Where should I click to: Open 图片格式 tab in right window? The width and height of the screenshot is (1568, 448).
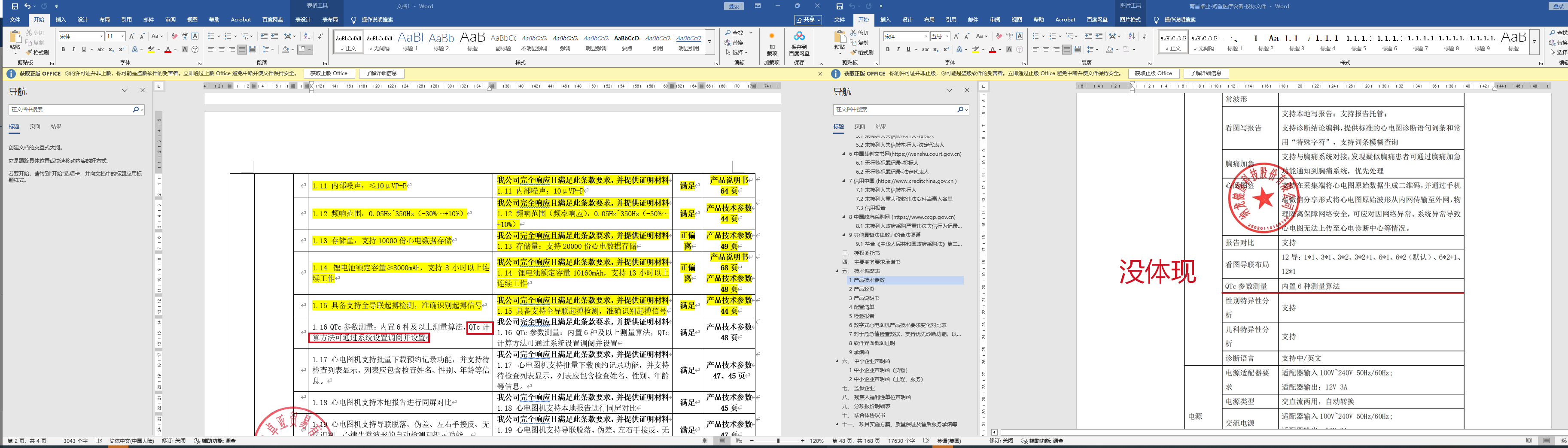pyautogui.click(x=1130, y=20)
